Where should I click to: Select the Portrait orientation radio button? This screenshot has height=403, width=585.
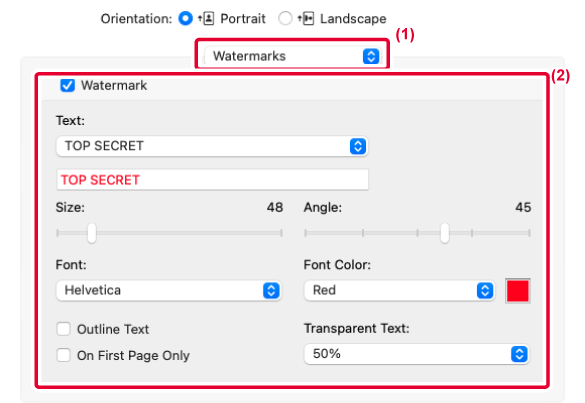[x=185, y=18]
